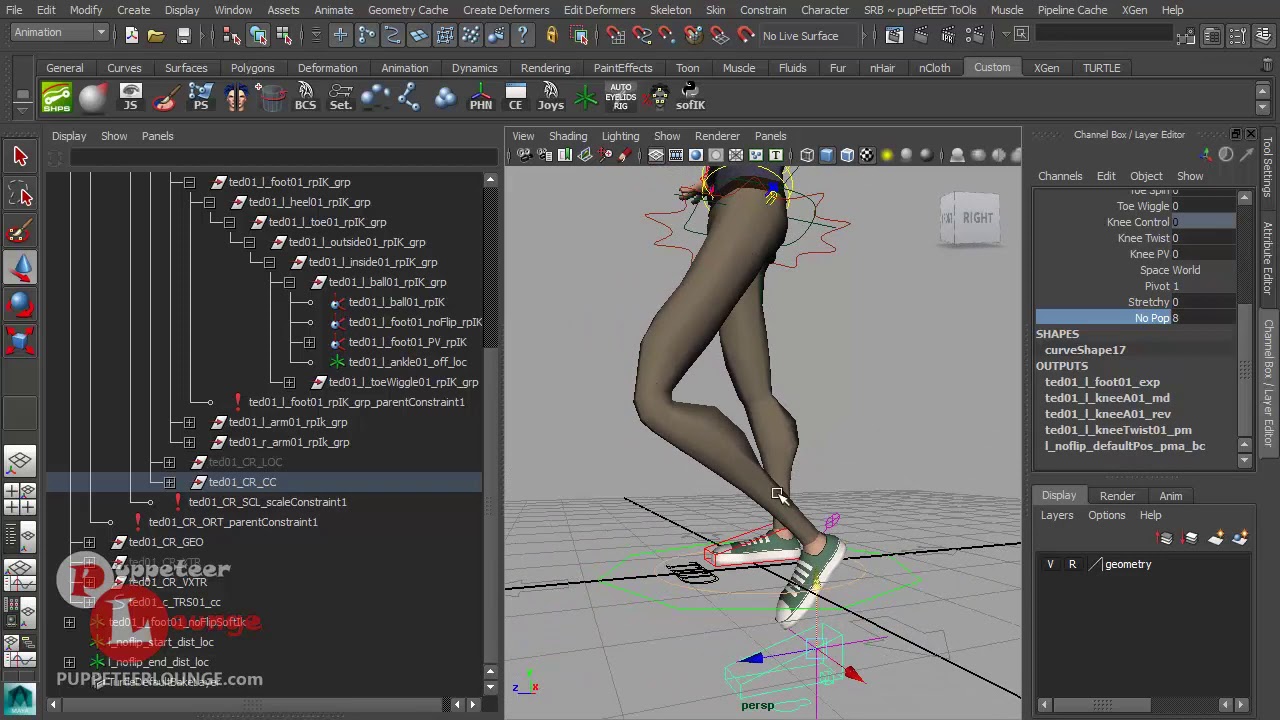Select the Lasso tool in toolbox

click(21, 194)
